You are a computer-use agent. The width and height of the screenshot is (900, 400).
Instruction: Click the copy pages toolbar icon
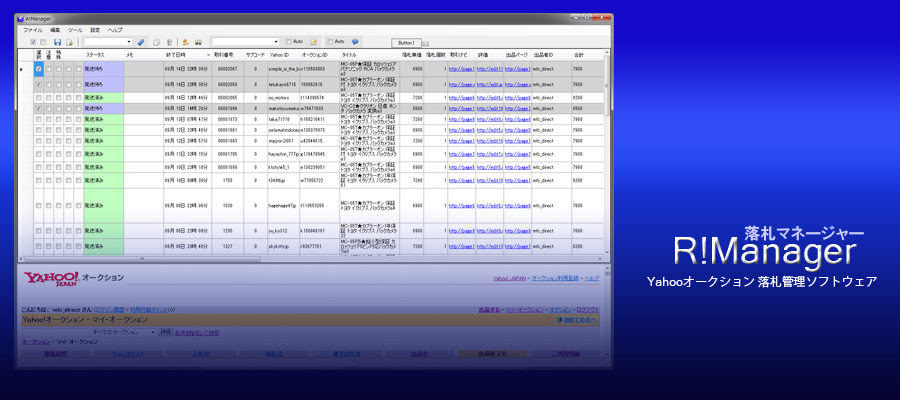click(157, 42)
